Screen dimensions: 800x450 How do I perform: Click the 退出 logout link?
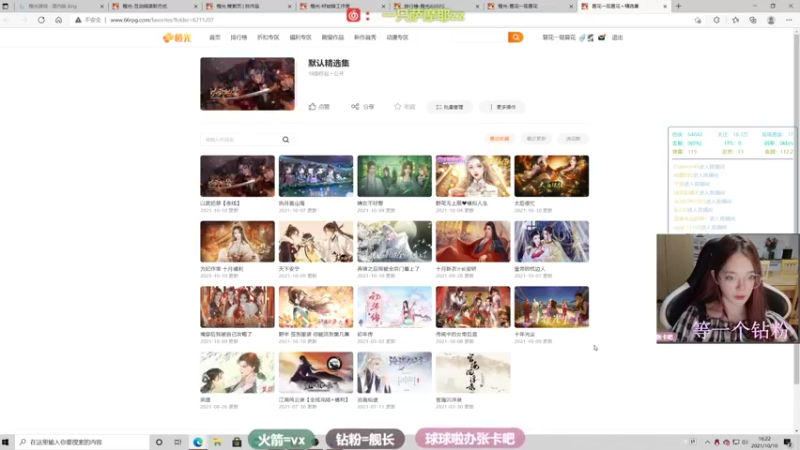(617, 37)
